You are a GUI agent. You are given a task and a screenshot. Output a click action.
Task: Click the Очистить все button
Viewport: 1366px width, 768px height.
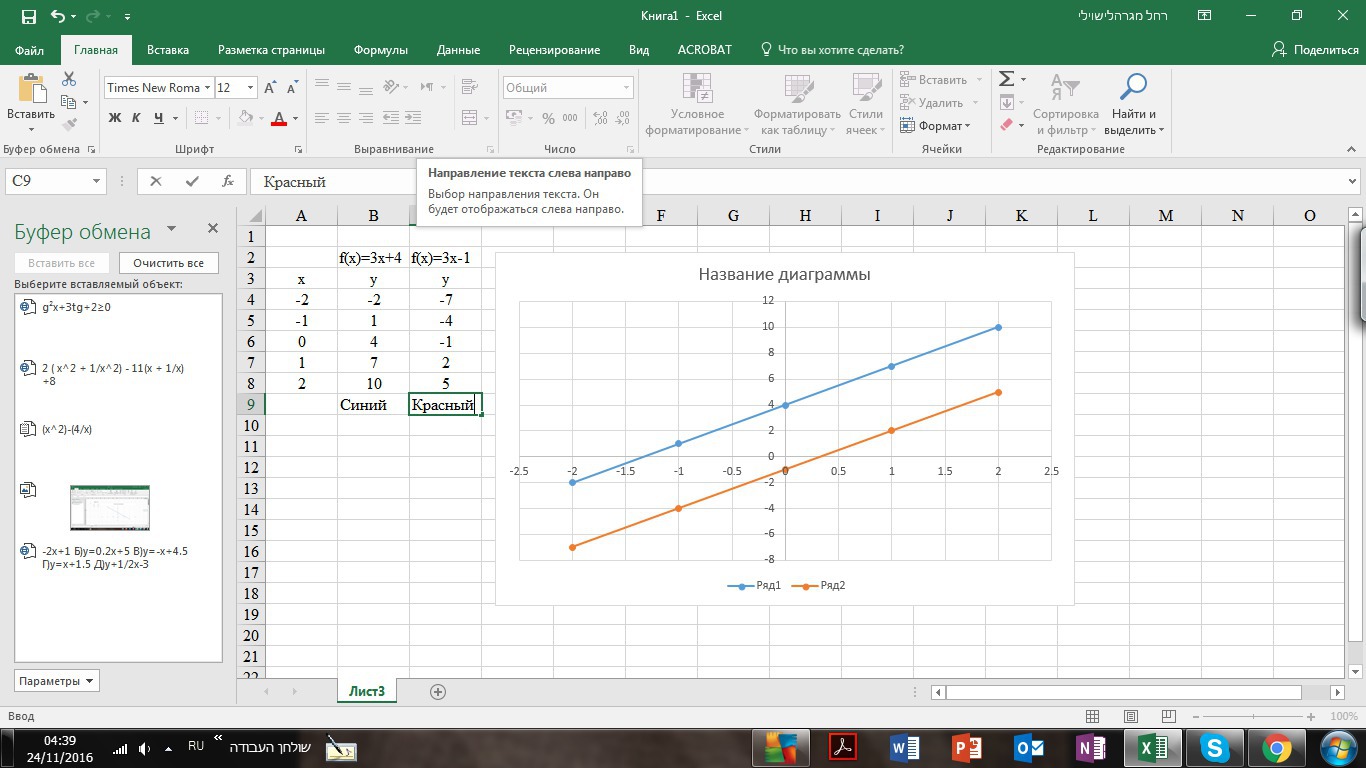(169, 263)
